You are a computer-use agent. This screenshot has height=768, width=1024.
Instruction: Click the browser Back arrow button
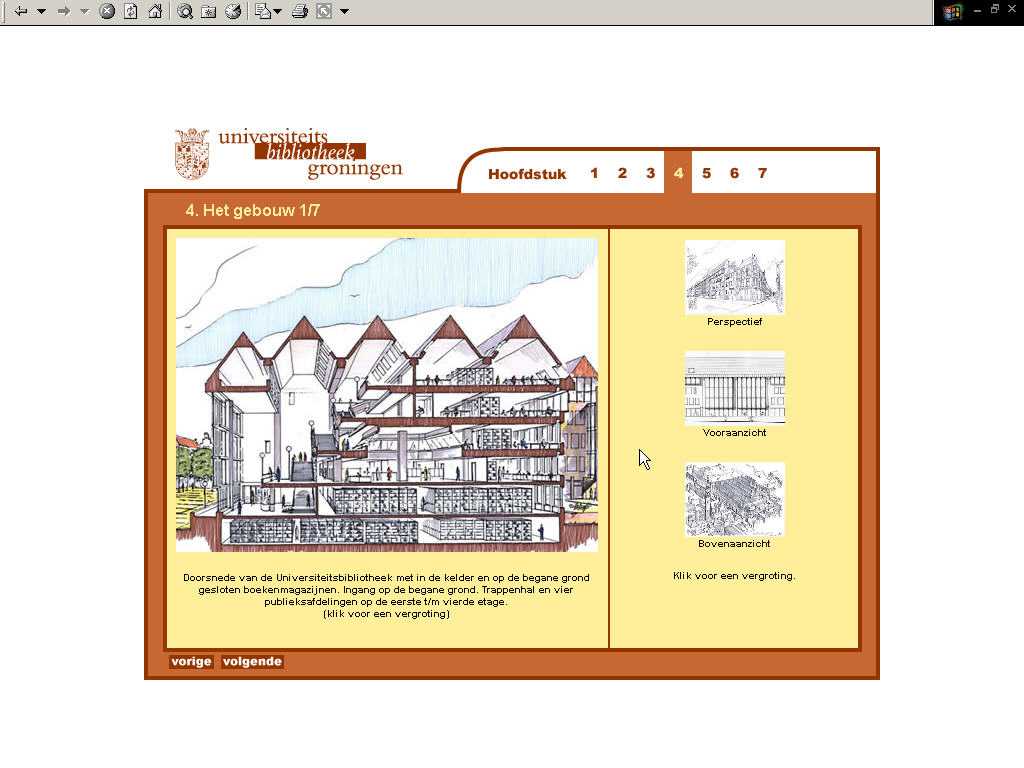click(20, 11)
